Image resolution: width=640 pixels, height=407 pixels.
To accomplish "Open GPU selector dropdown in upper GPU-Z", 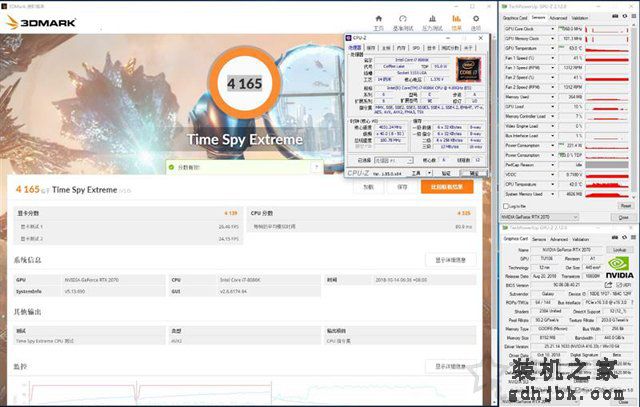I will tap(540, 217).
